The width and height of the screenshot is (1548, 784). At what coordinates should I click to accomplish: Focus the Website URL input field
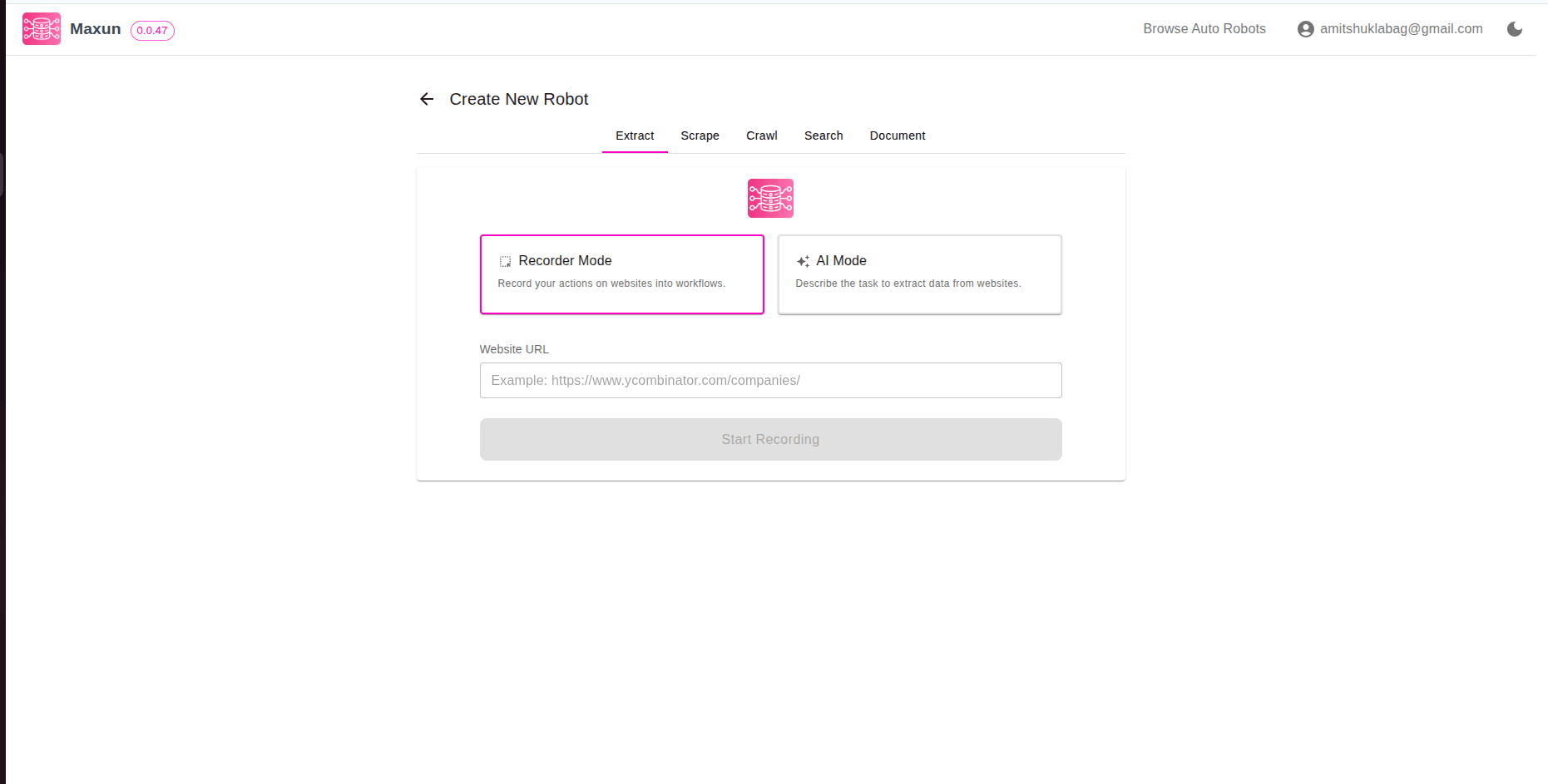click(771, 380)
